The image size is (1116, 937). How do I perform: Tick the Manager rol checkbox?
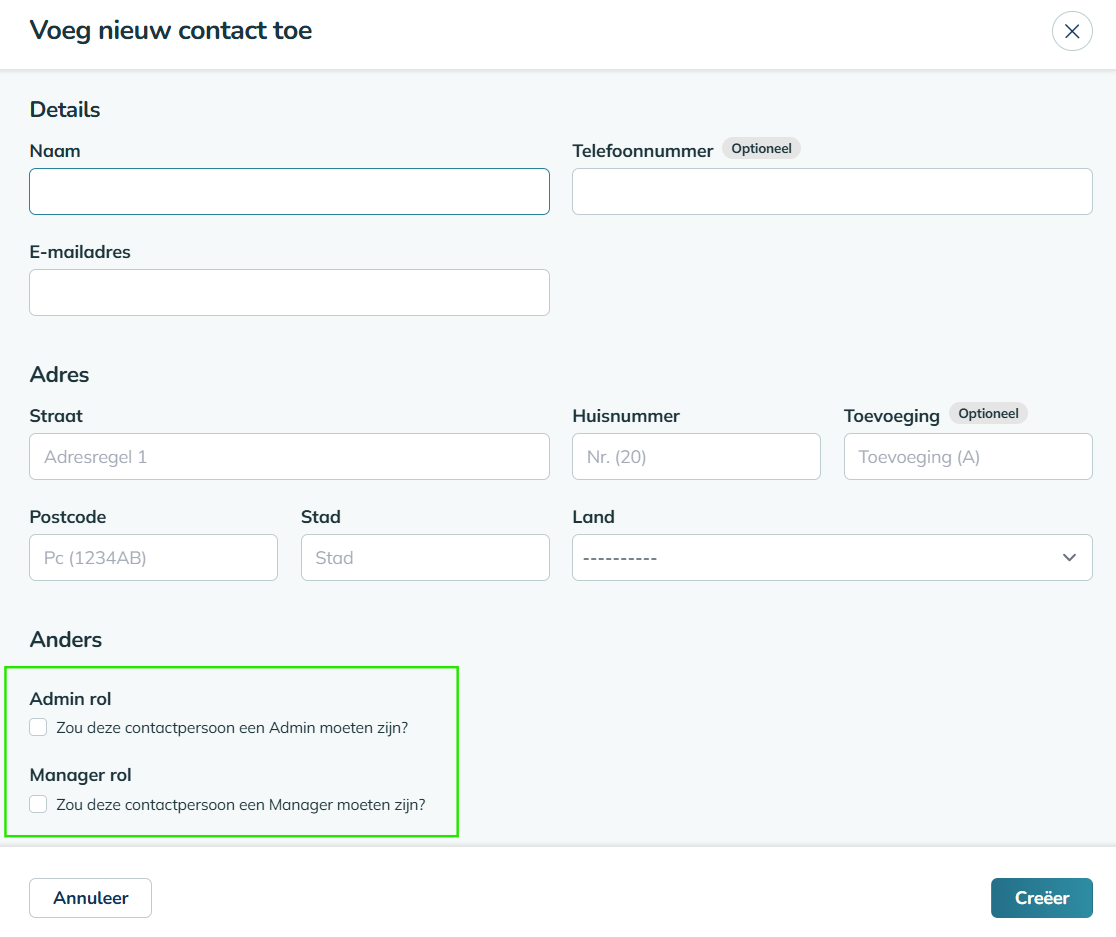38,803
